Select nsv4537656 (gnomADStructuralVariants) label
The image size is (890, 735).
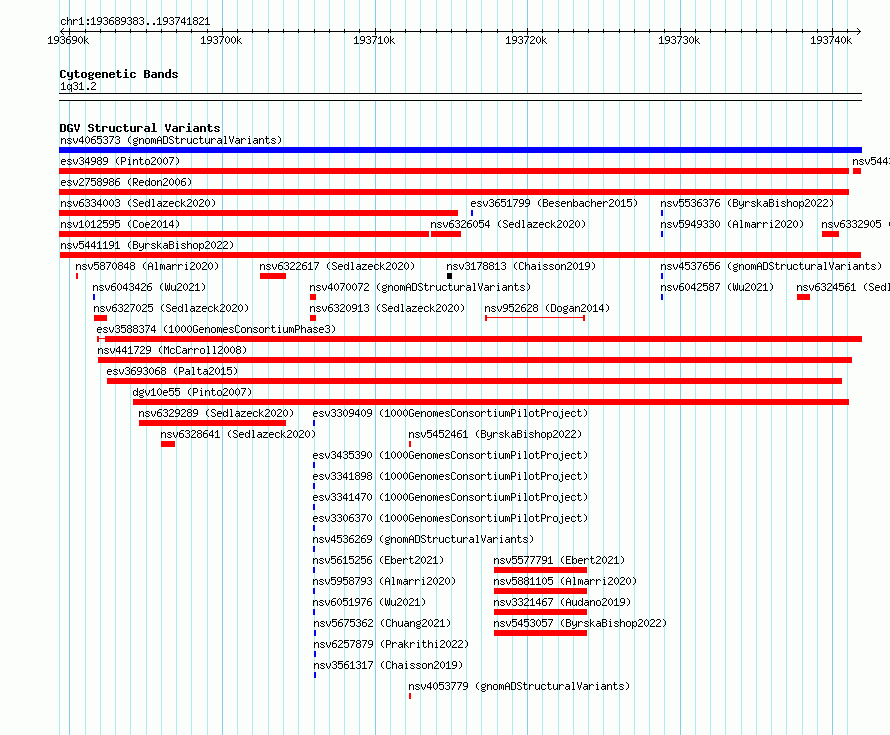pos(771,266)
